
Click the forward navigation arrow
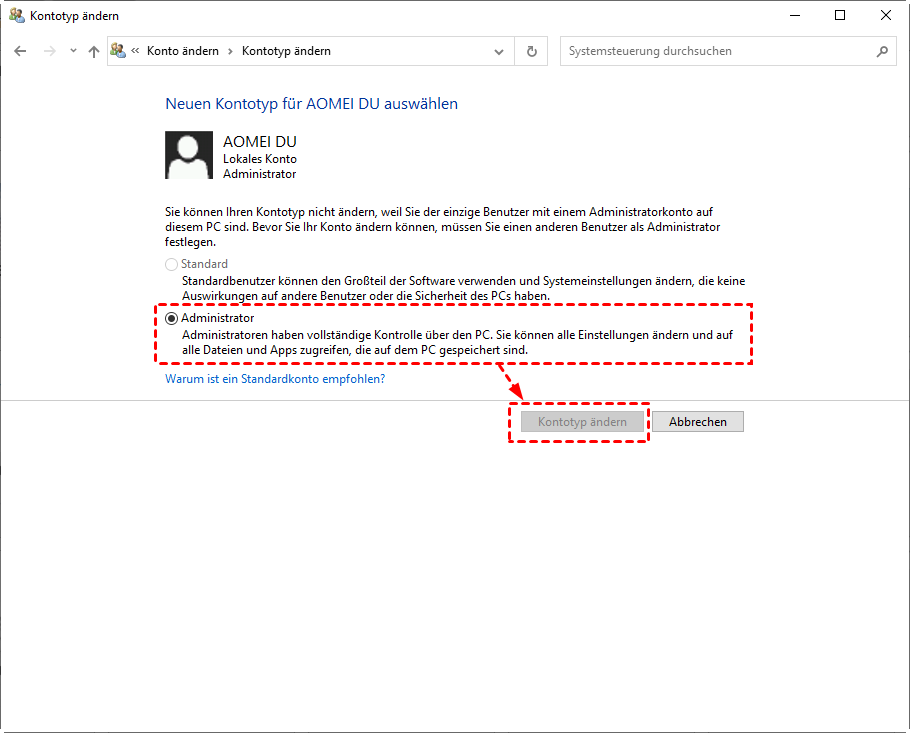pyautogui.click(x=50, y=51)
